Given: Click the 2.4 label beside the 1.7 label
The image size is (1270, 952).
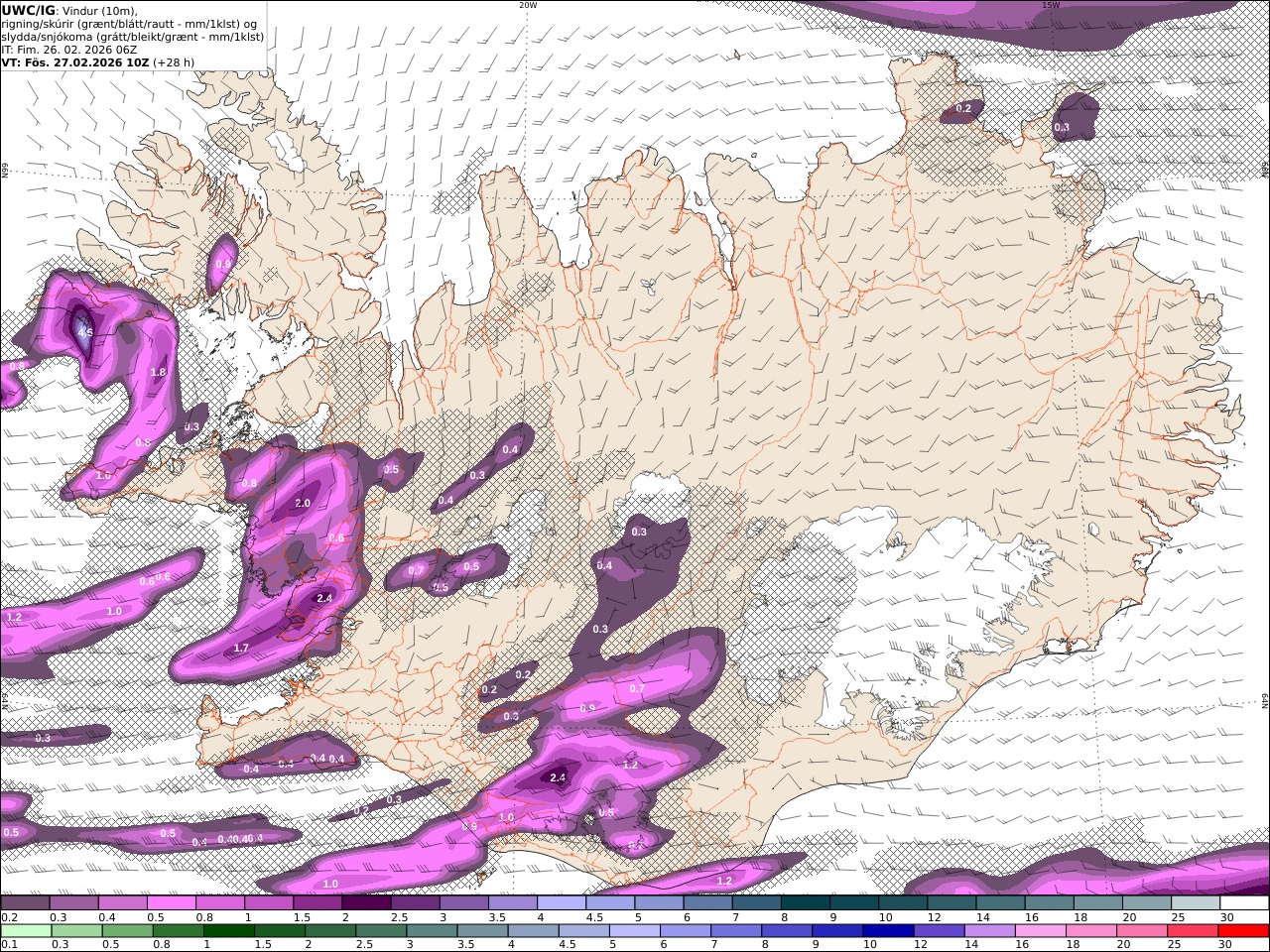Looking at the screenshot, I should (324, 598).
